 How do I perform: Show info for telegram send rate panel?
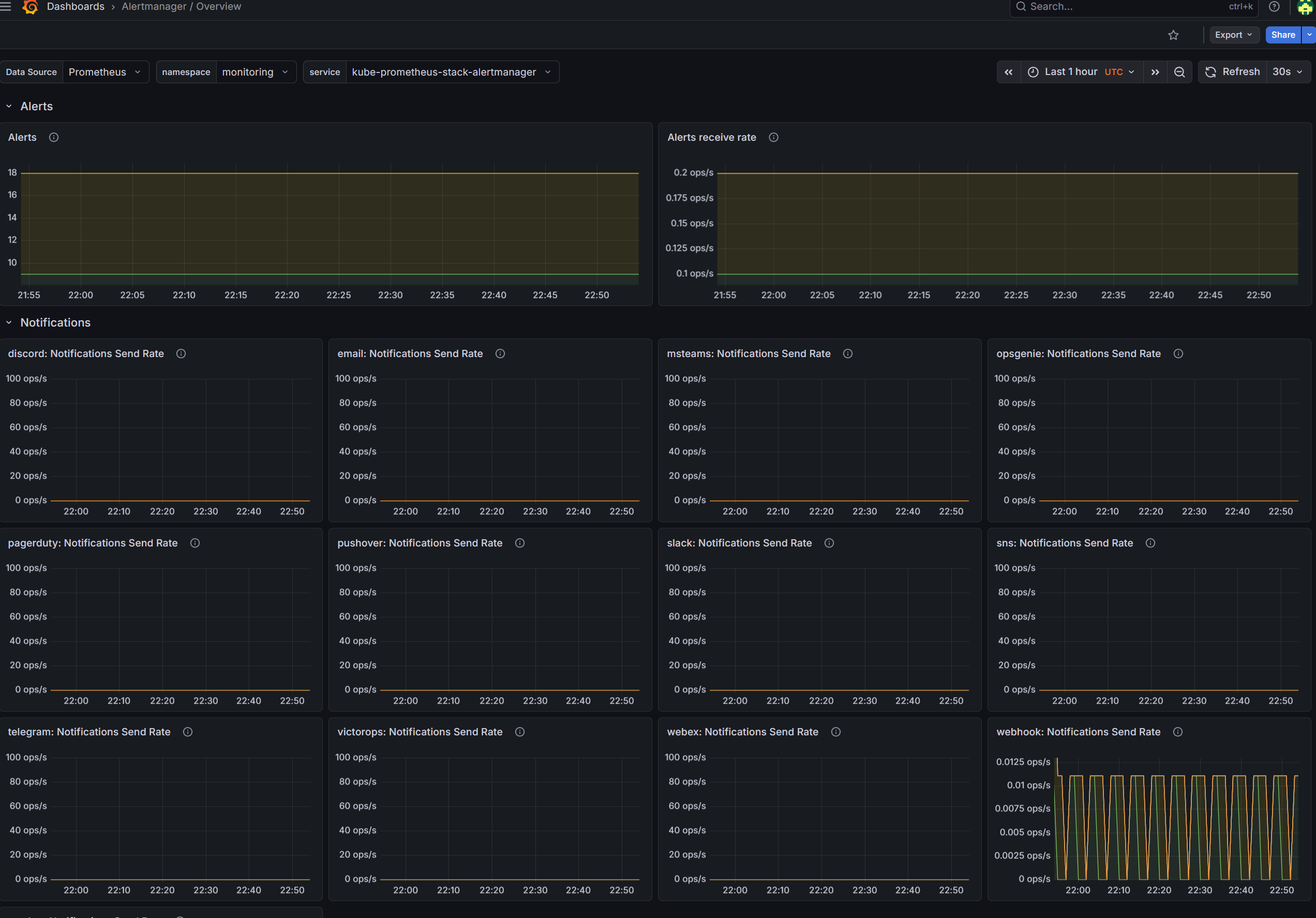[x=187, y=732]
